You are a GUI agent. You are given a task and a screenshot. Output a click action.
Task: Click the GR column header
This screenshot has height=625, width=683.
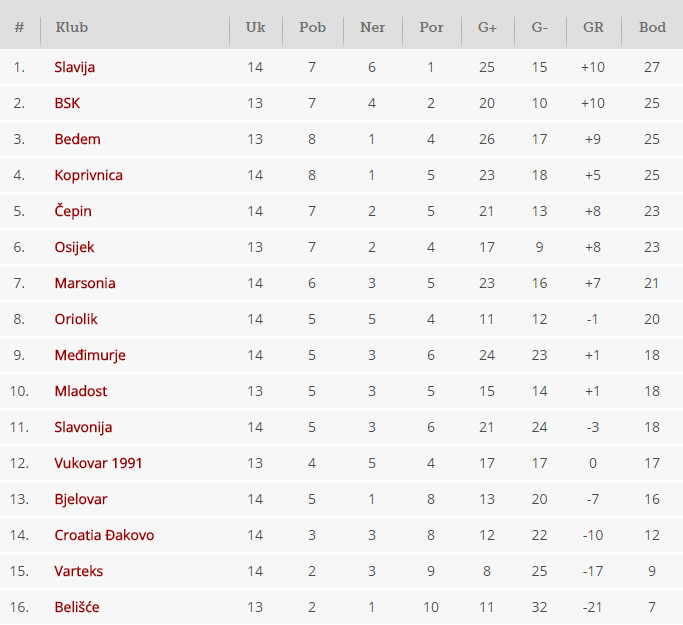(593, 27)
